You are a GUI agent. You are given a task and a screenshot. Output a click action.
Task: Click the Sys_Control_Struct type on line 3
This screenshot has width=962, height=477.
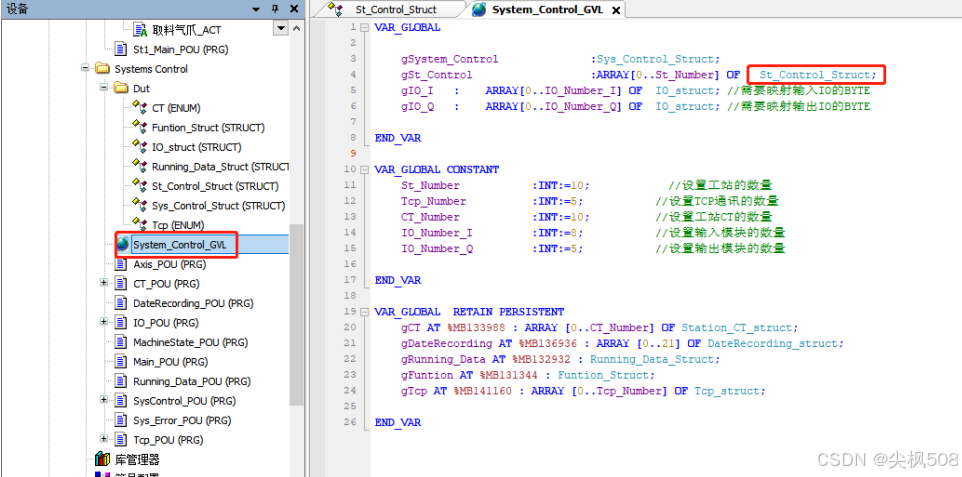click(656, 59)
